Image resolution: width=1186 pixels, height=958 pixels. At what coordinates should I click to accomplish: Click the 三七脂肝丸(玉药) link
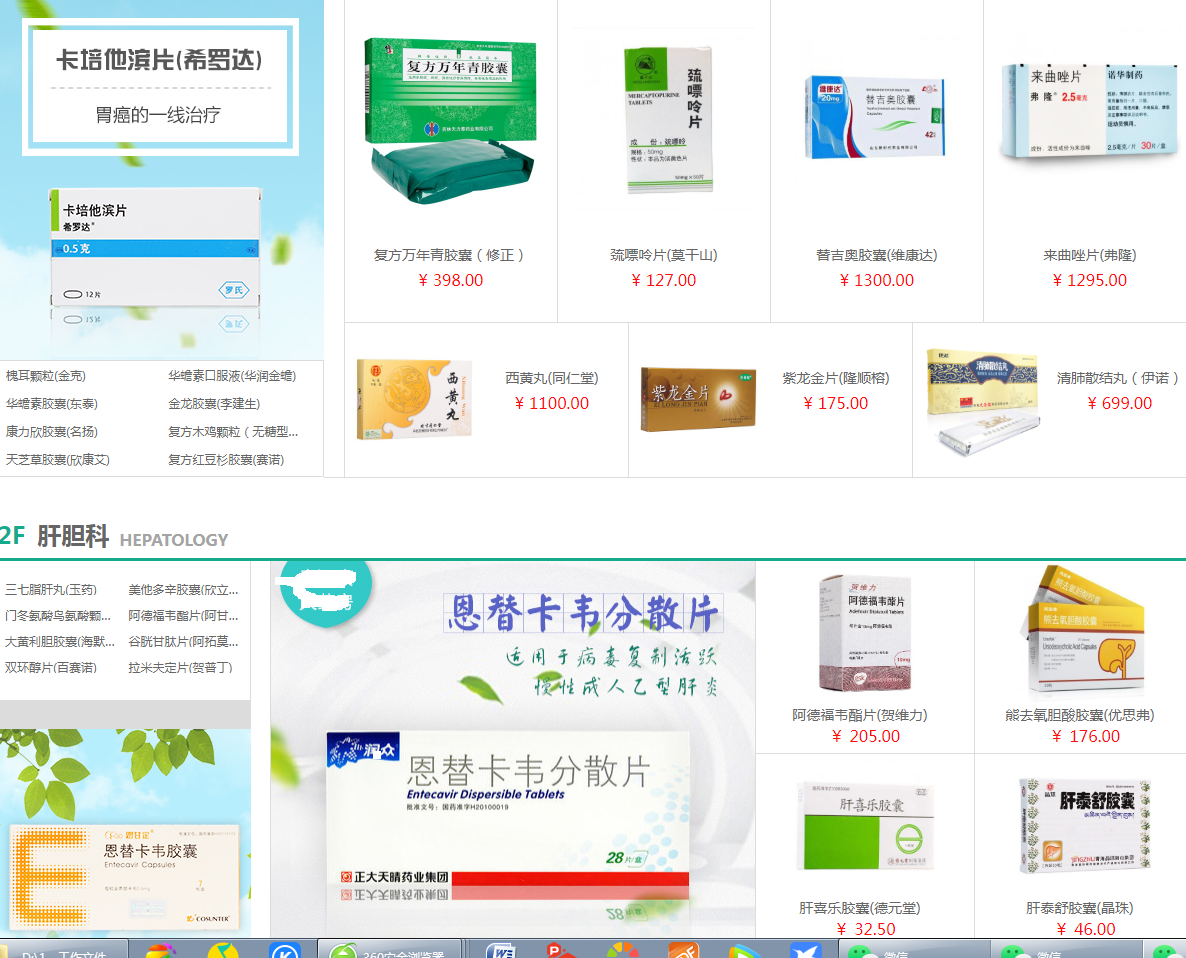click(51, 590)
